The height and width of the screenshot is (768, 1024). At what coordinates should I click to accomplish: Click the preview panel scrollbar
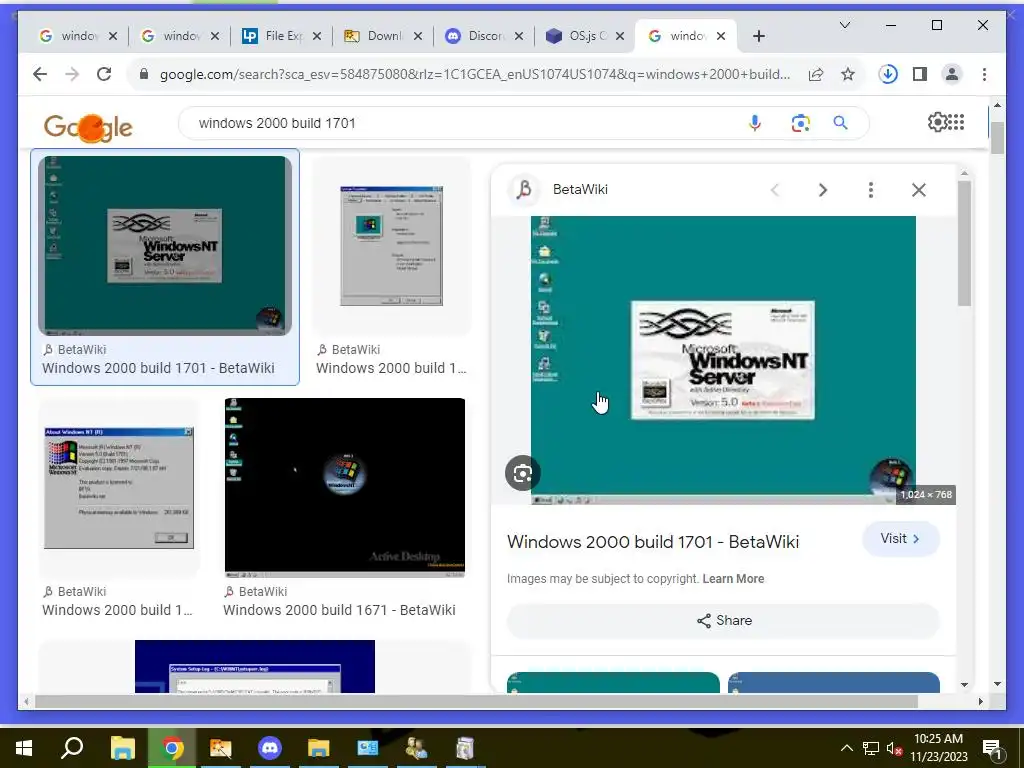tap(965, 243)
